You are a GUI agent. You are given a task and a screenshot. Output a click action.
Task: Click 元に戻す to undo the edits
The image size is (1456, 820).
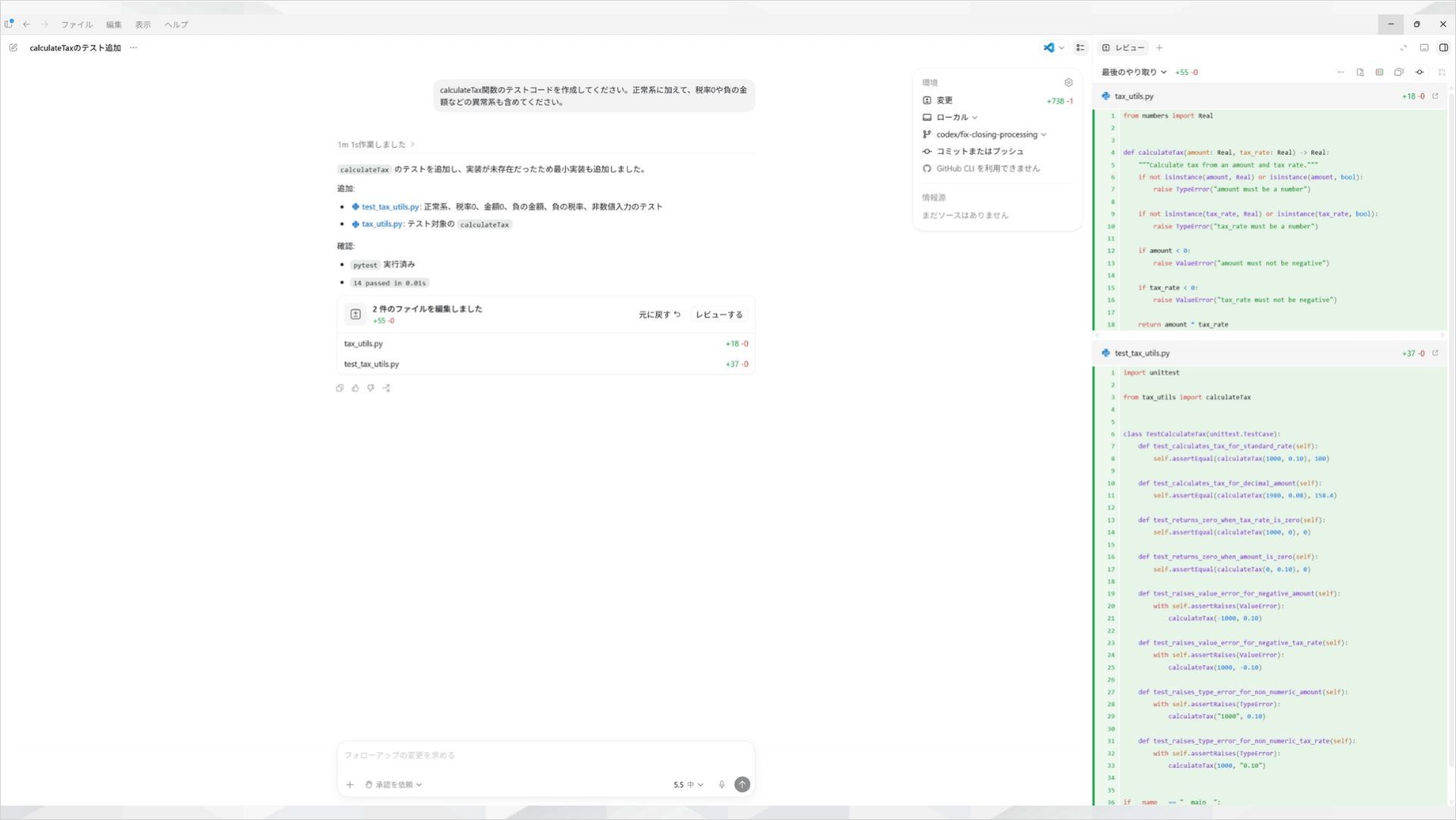pyautogui.click(x=659, y=314)
